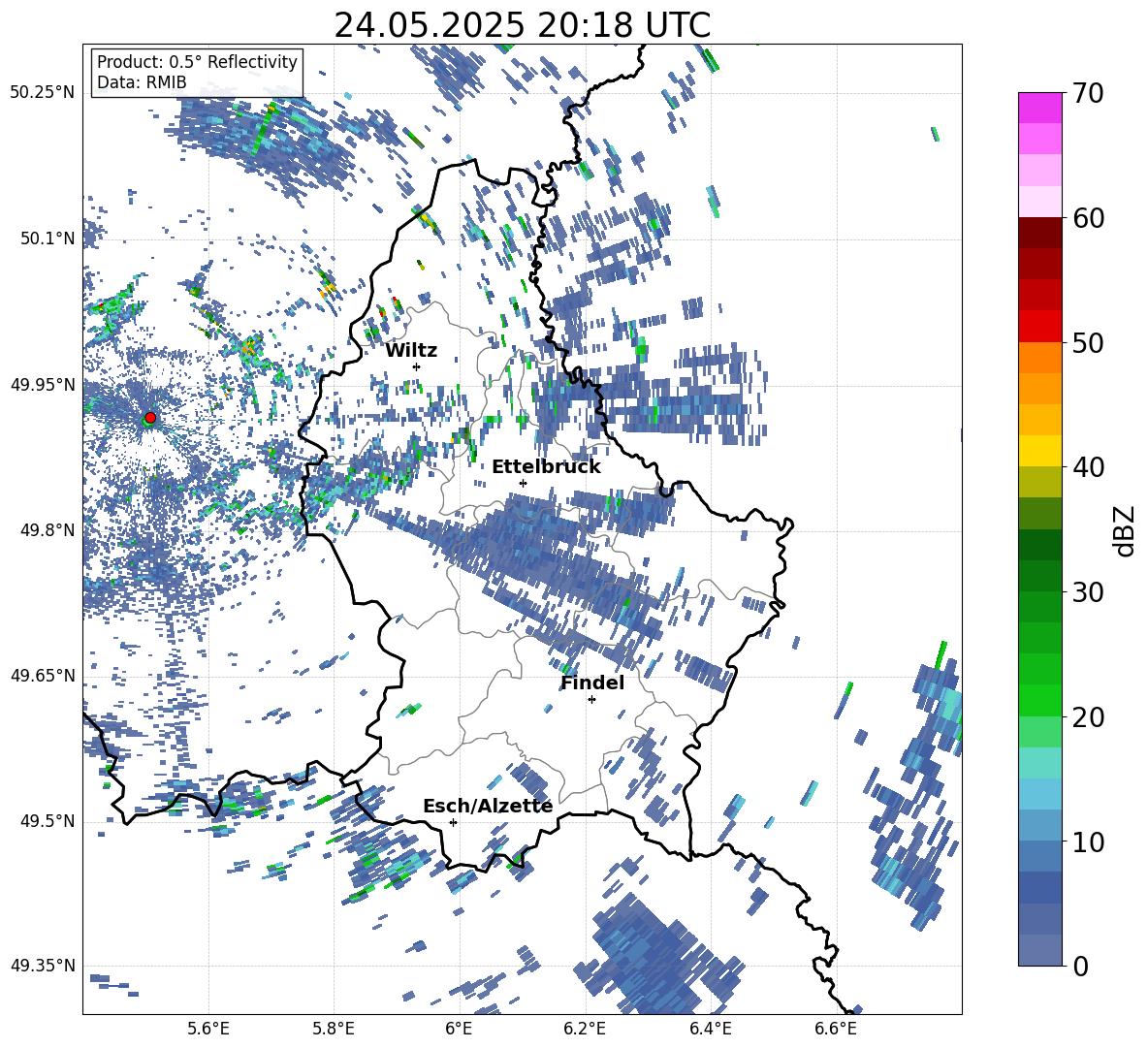Click the 5.6°E longitude label

point(208,1029)
